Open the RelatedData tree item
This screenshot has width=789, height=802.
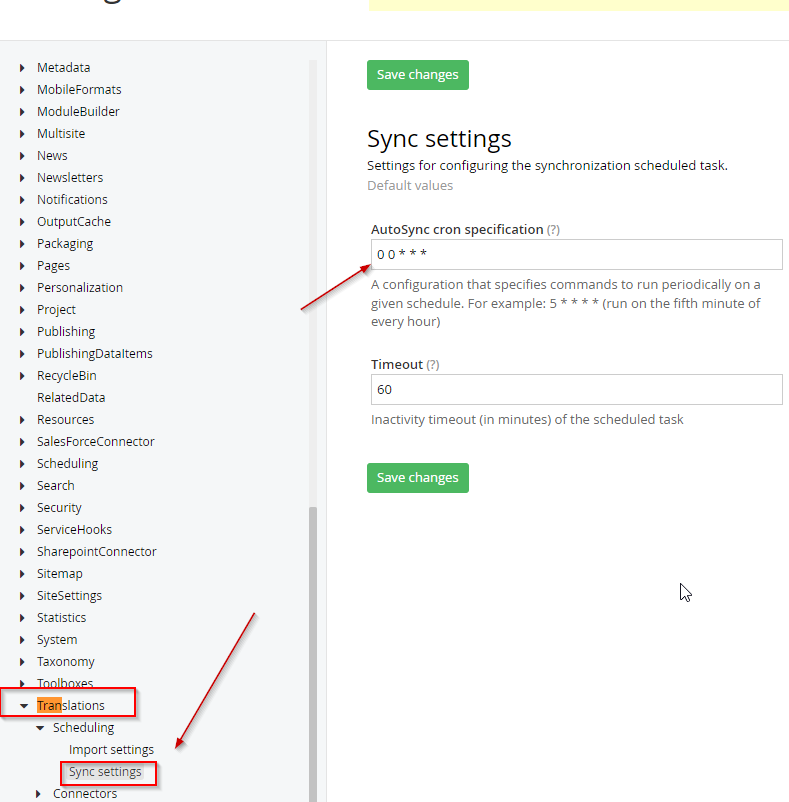71,397
